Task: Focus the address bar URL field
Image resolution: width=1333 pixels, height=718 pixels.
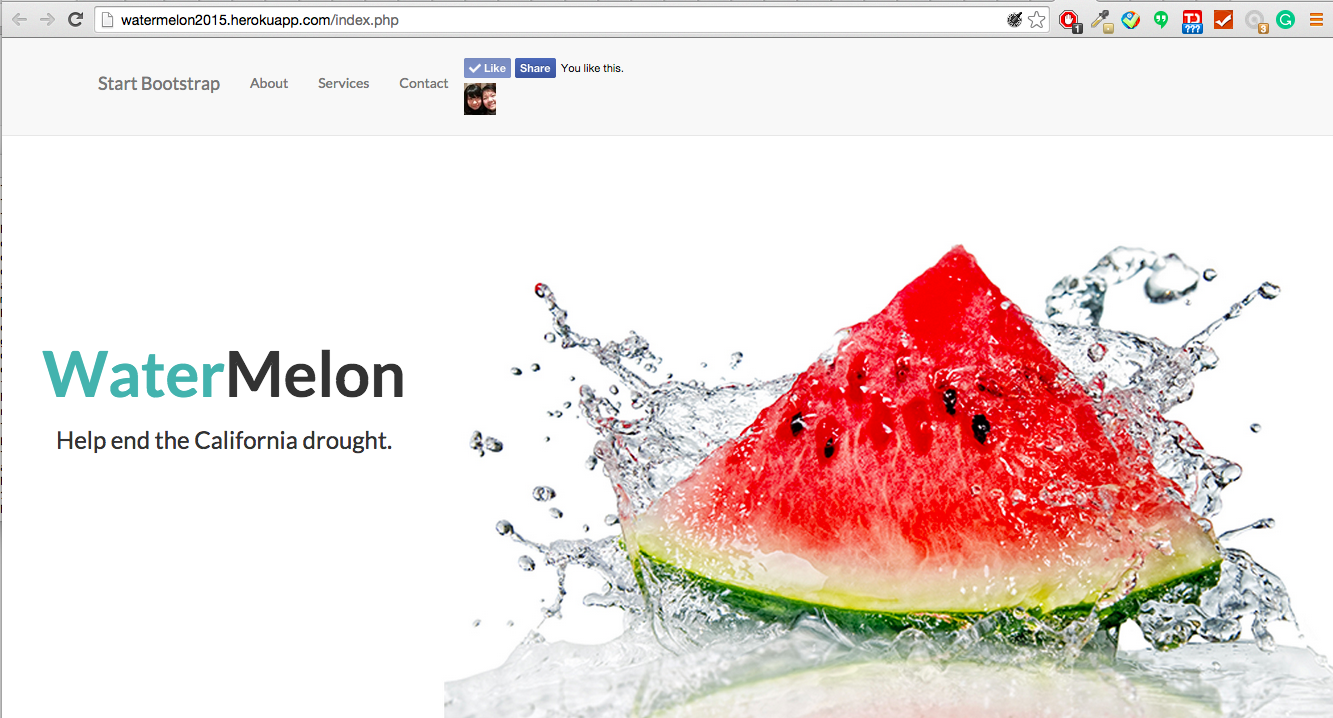Action: coord(555,20)
